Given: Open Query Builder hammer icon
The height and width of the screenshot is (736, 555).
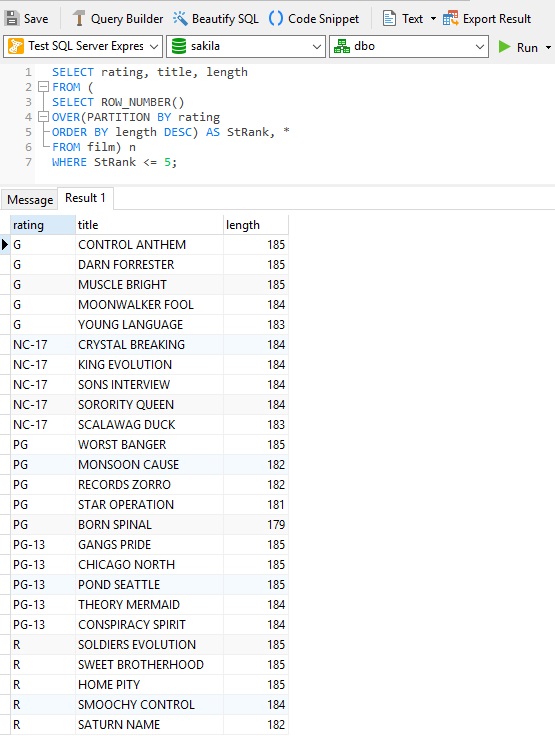Looking at the screenshot, I should point(79,19).
